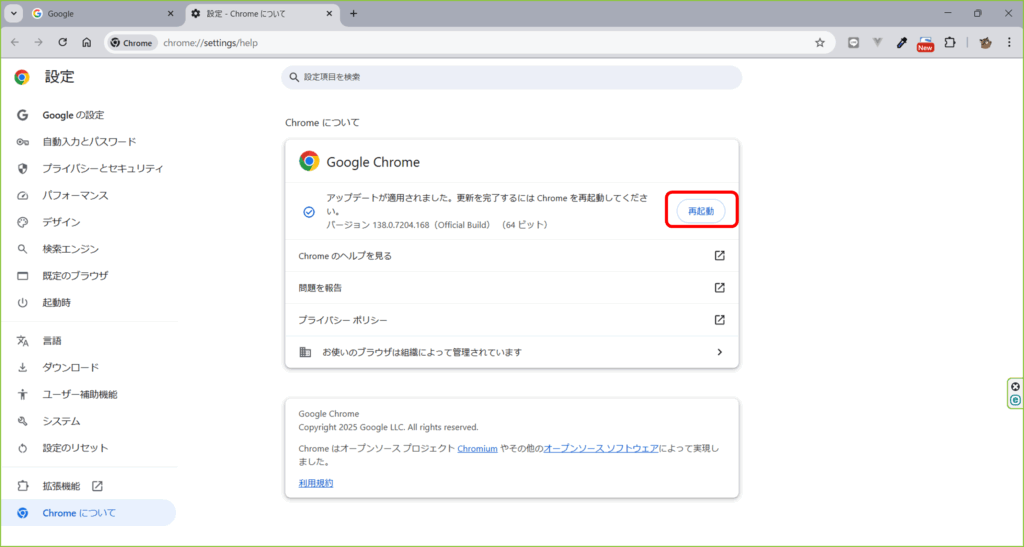The image size is (1024, 547).
Task: Close the side widget with X icon
Action: point(1016,386)
